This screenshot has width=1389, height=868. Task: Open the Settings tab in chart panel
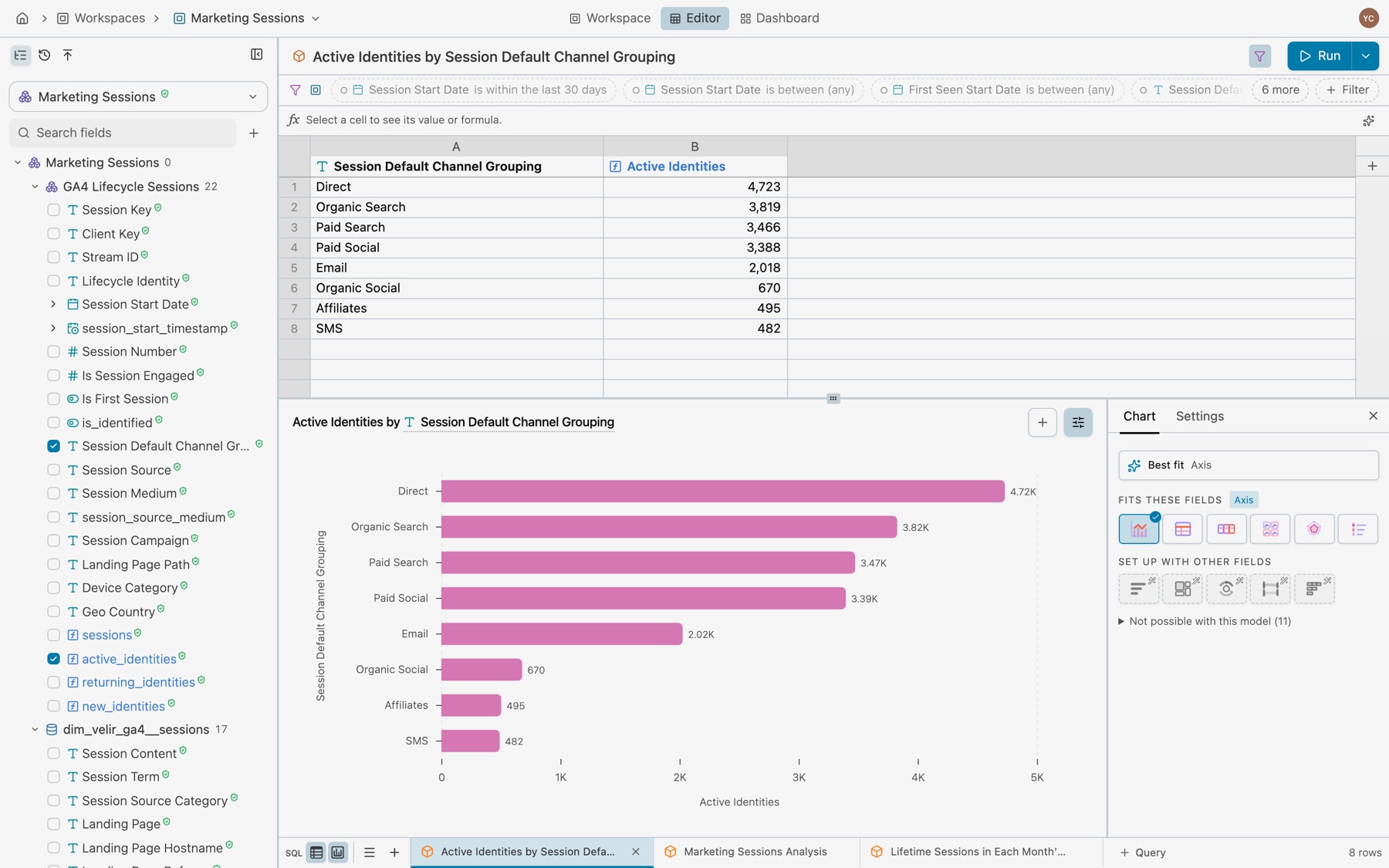pyautogui.click(x=1199, y=416)
